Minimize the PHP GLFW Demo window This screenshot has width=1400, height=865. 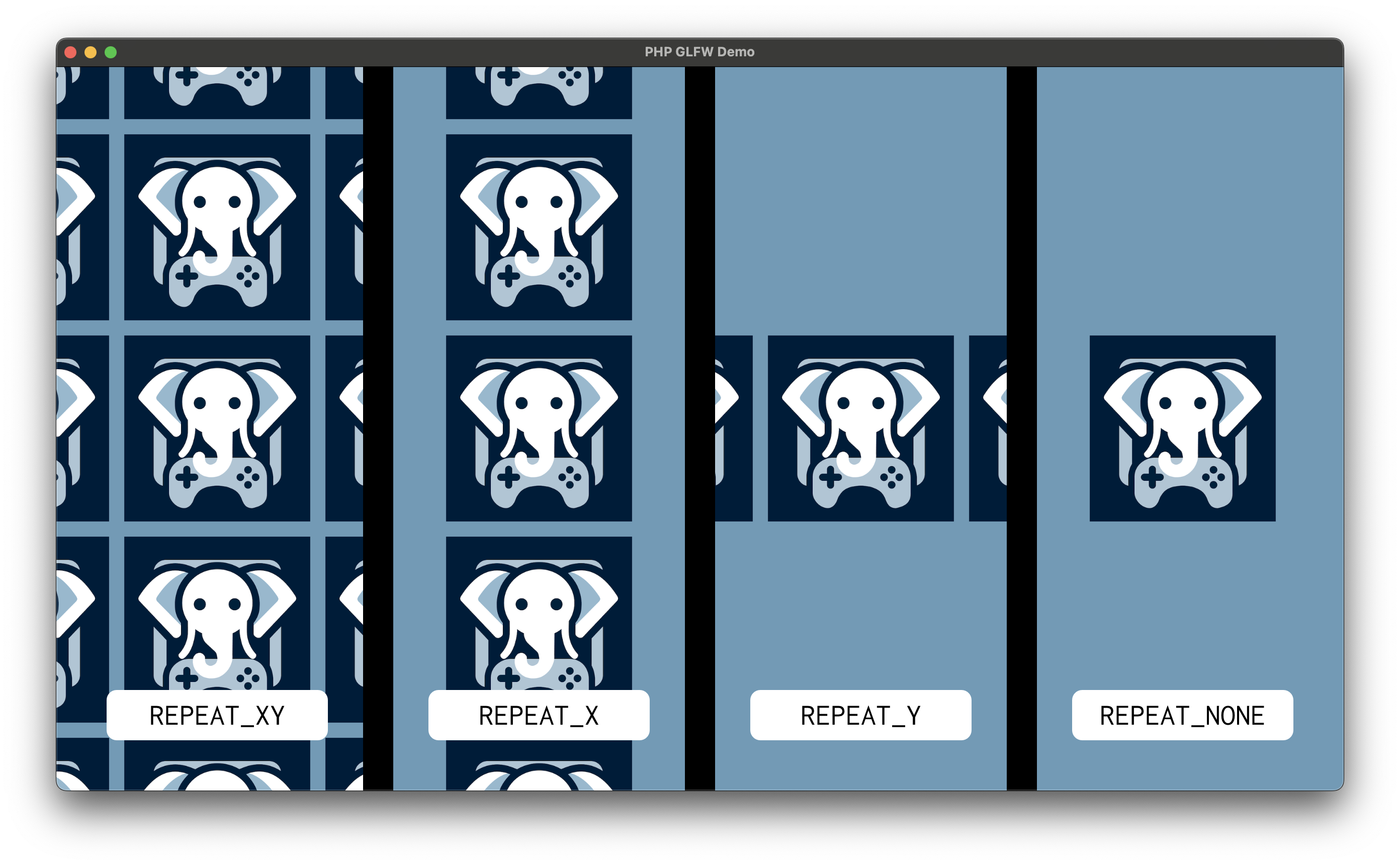[x=91, y=52]
